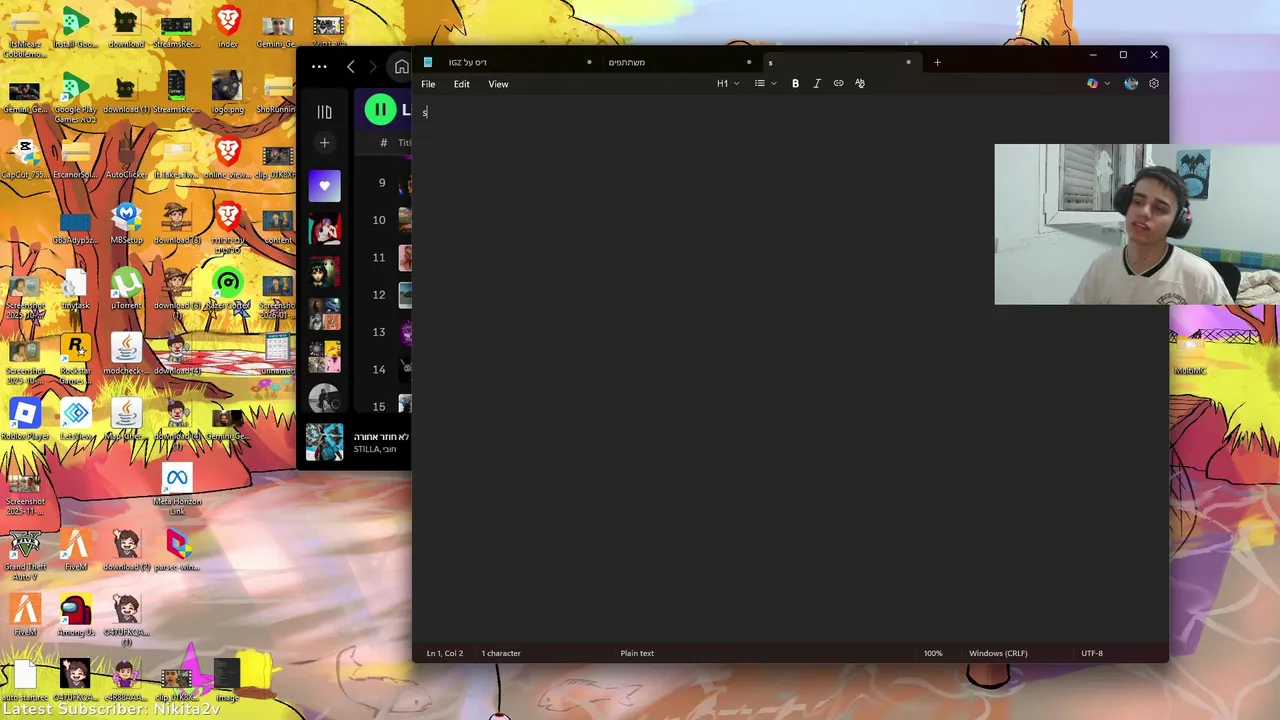The image size is (1280, 720).
Task: Open Liked Songs heart tile in Spotify
Action: coord(324,186)
